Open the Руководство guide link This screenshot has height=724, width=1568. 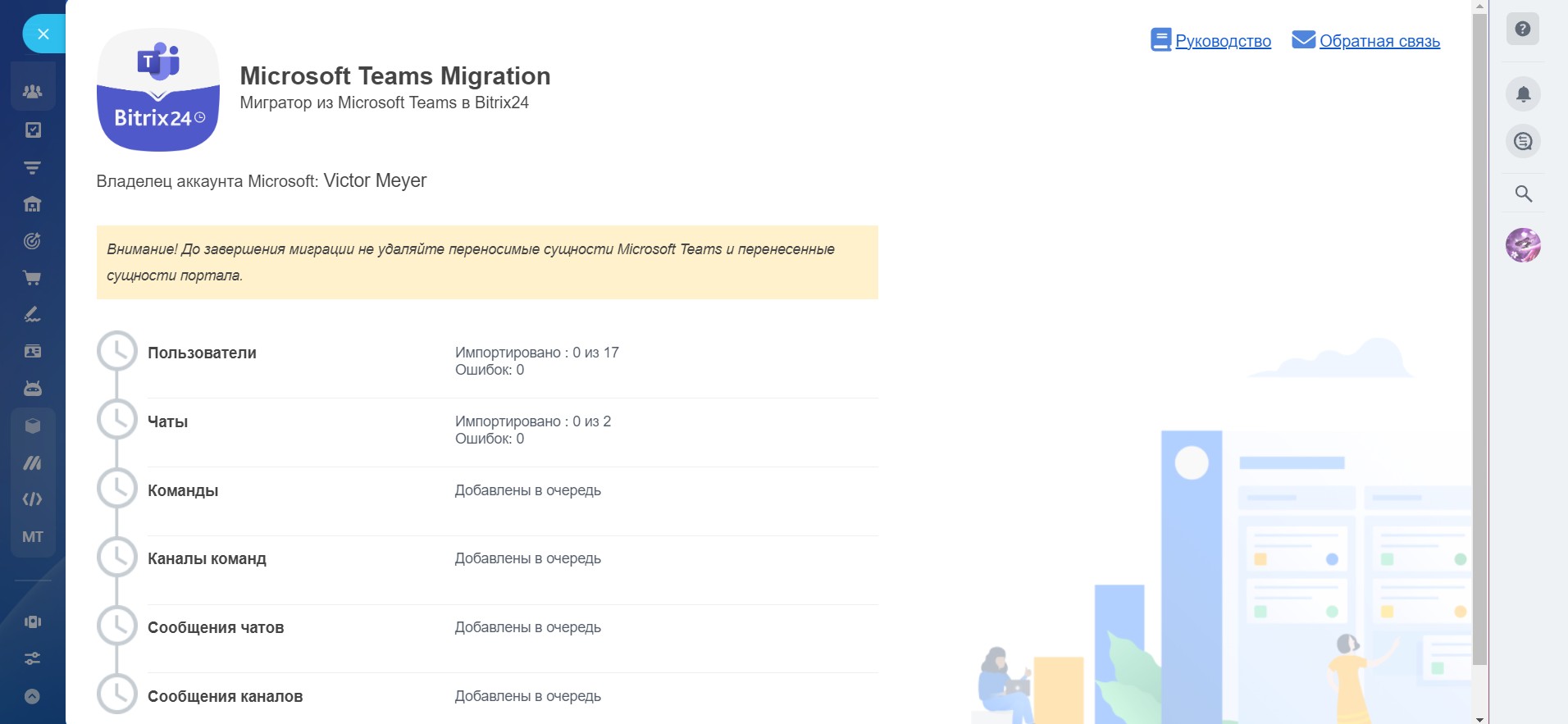(x=1223, y=41)
